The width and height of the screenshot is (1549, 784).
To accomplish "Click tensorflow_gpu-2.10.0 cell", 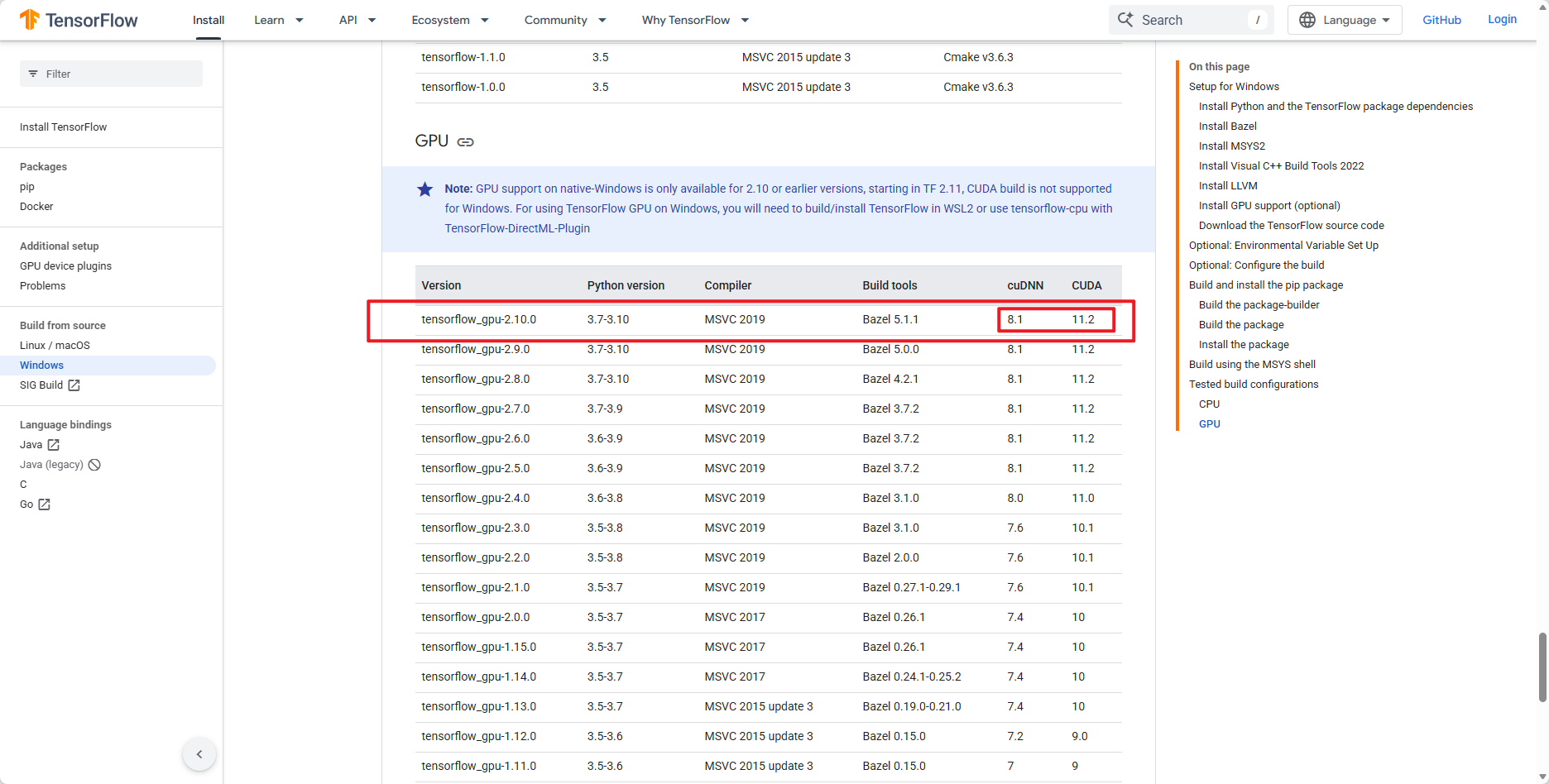I will point(479,319).
